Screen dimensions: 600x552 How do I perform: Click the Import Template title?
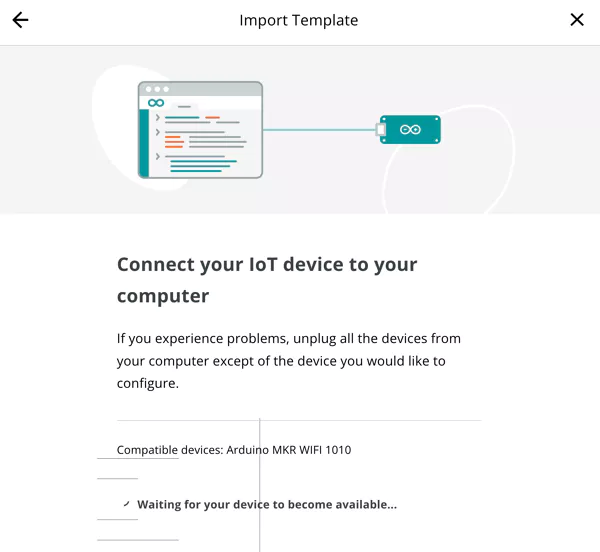click(x=299, y=20)
